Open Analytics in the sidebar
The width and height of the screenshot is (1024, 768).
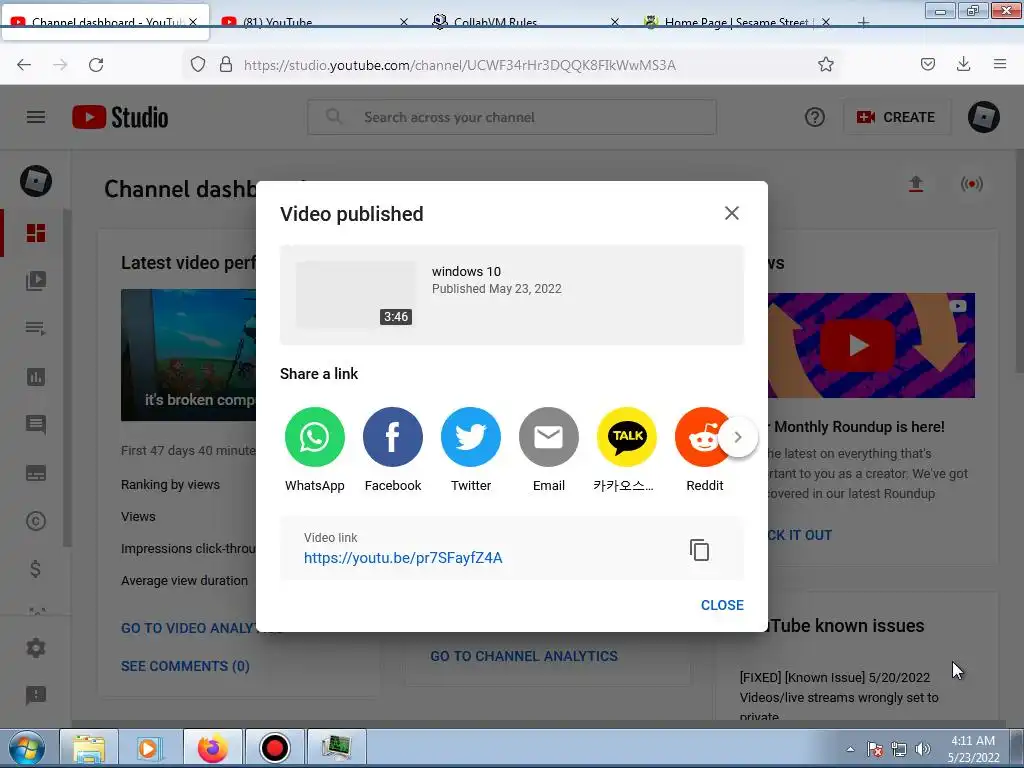(x=36, y=377)
